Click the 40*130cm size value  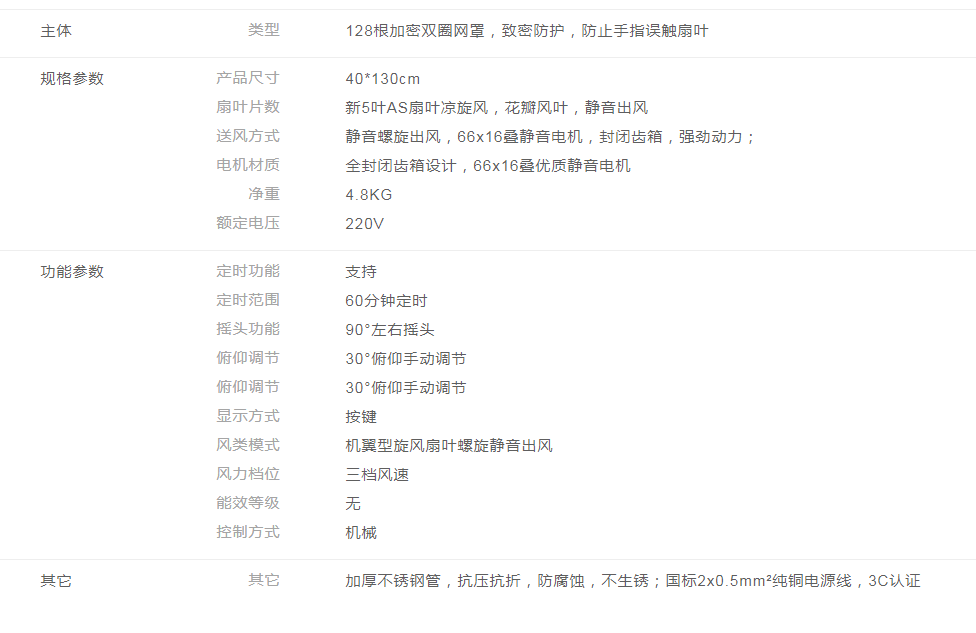point(383,79)
